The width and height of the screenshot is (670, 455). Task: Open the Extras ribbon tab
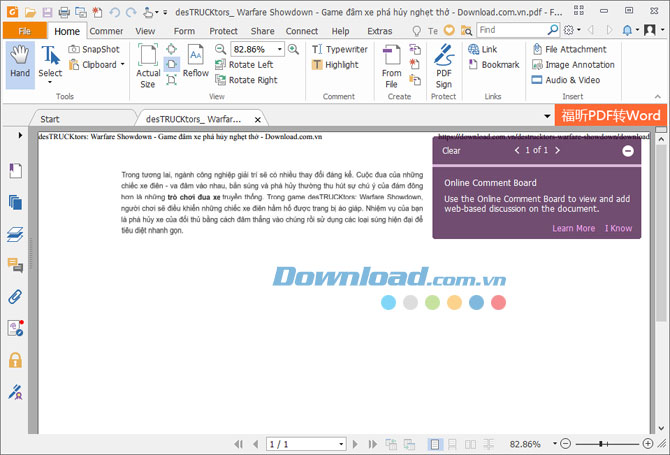pos(379,31)
